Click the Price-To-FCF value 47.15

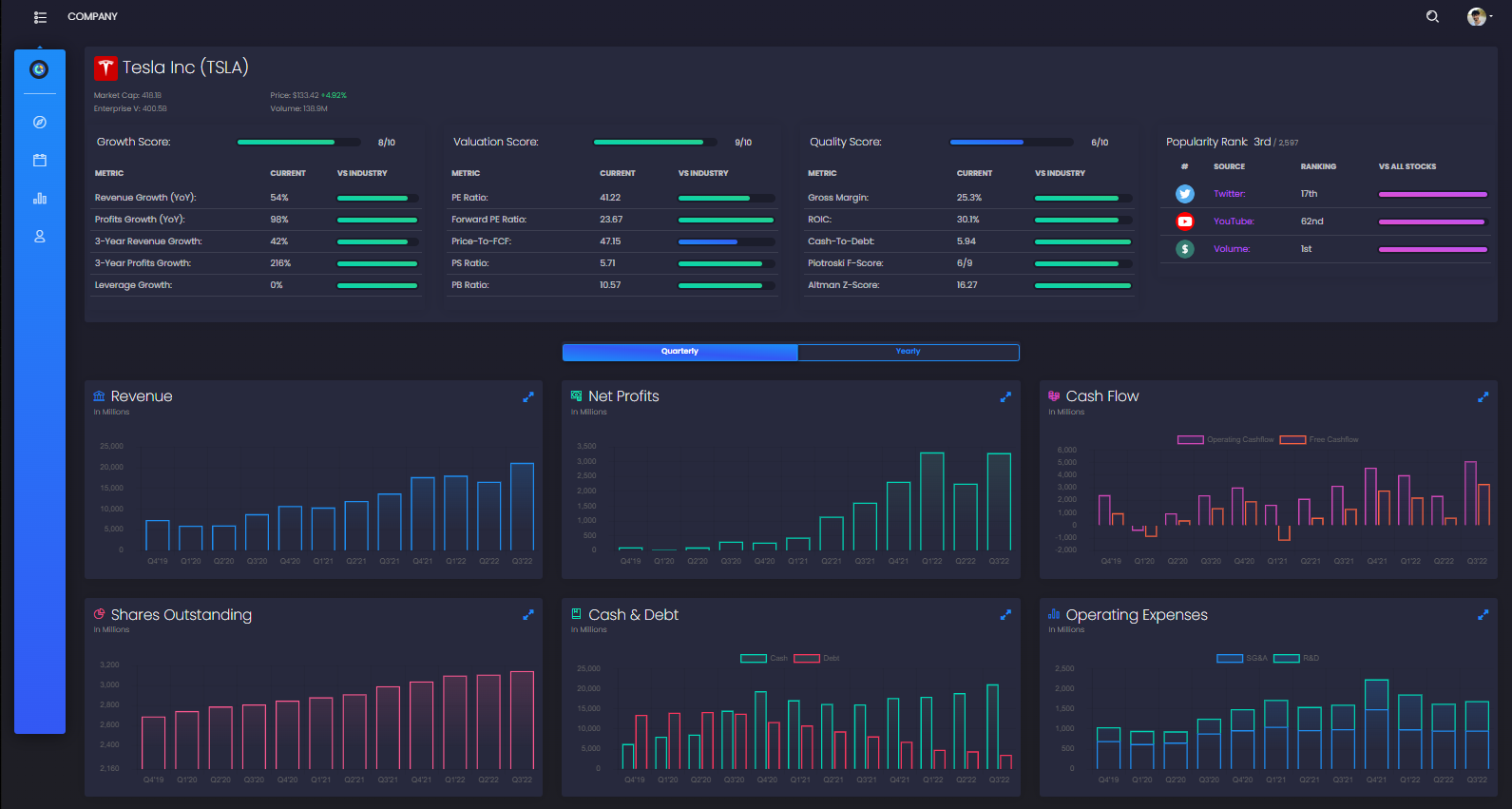click(610, 241)
